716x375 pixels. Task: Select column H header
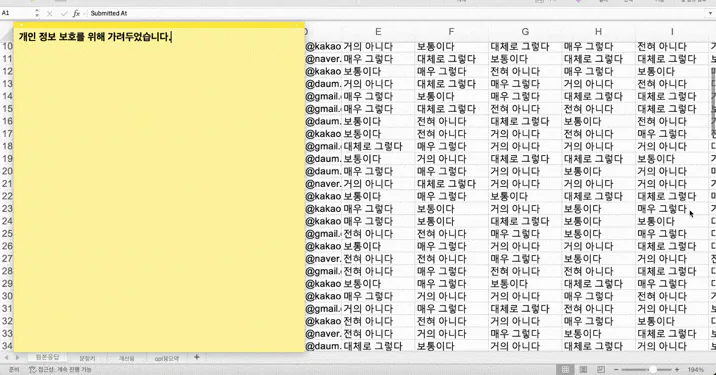(x=598, y=32)
